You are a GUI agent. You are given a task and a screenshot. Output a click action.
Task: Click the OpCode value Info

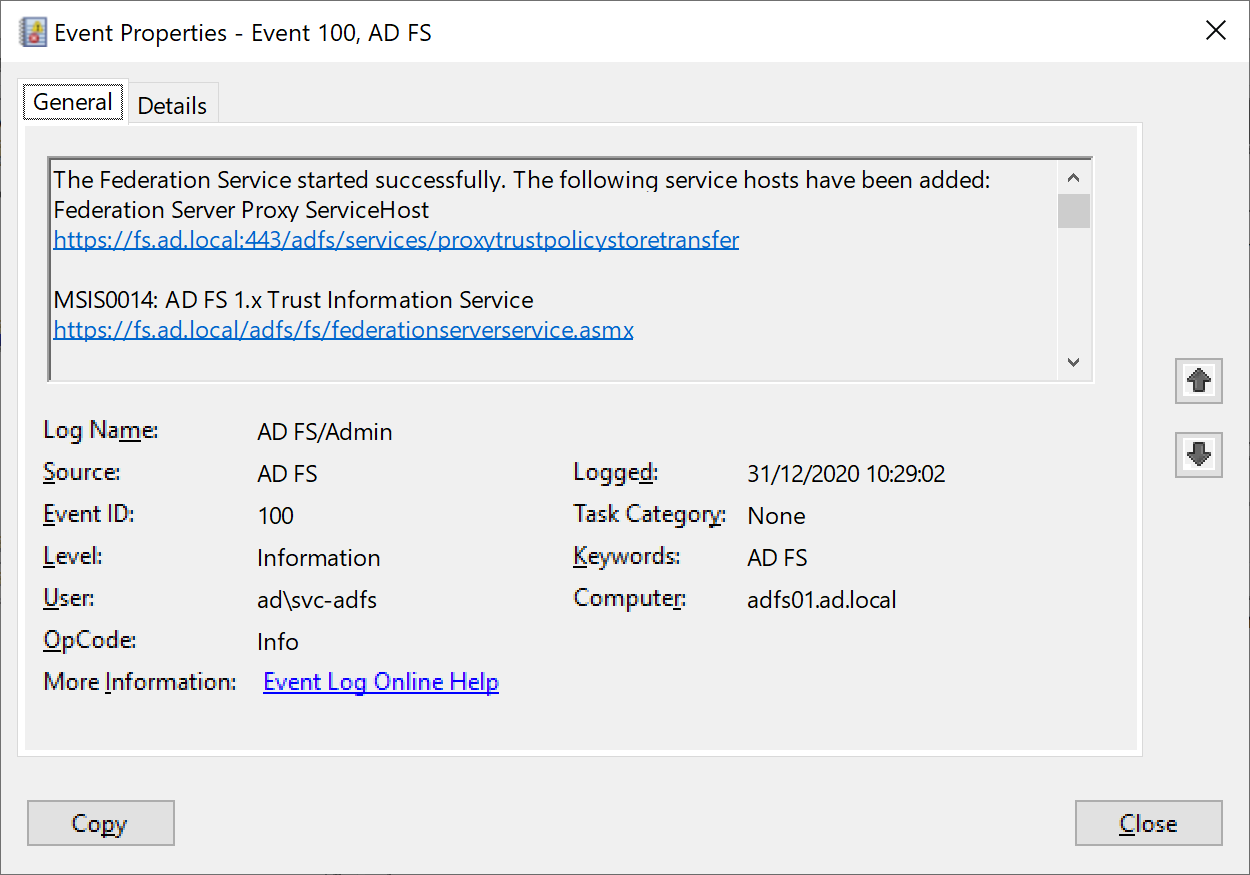click(x=277, y=642)
